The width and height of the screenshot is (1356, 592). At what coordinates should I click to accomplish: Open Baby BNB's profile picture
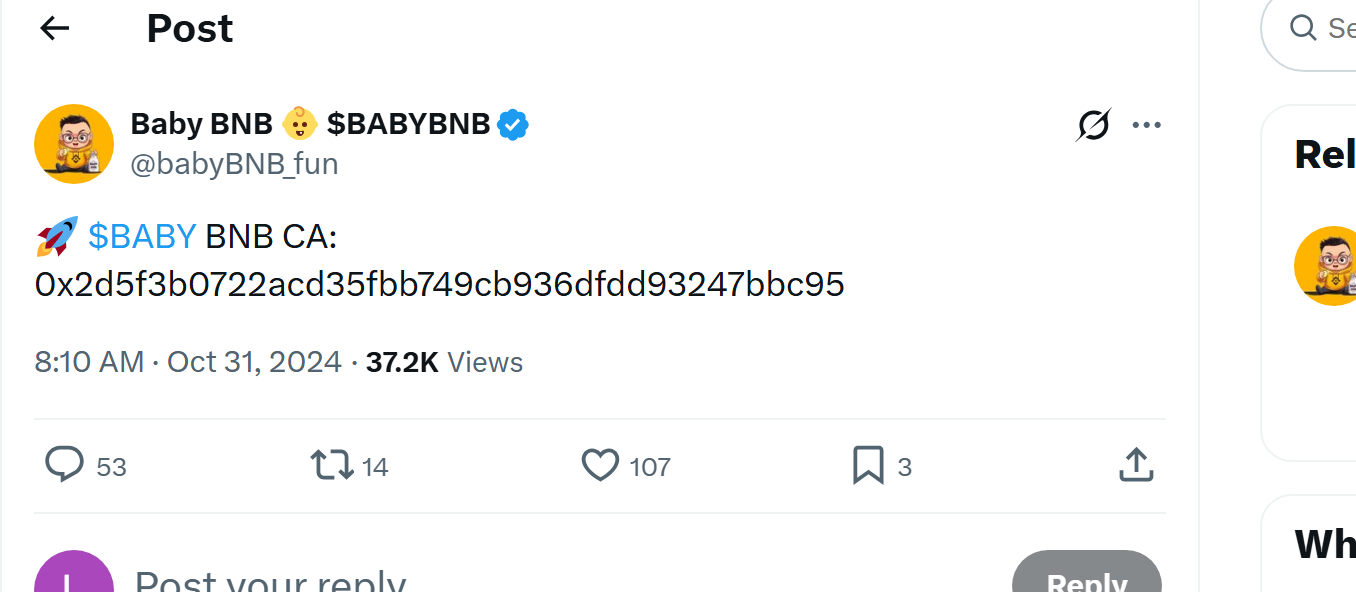[74, 143]
